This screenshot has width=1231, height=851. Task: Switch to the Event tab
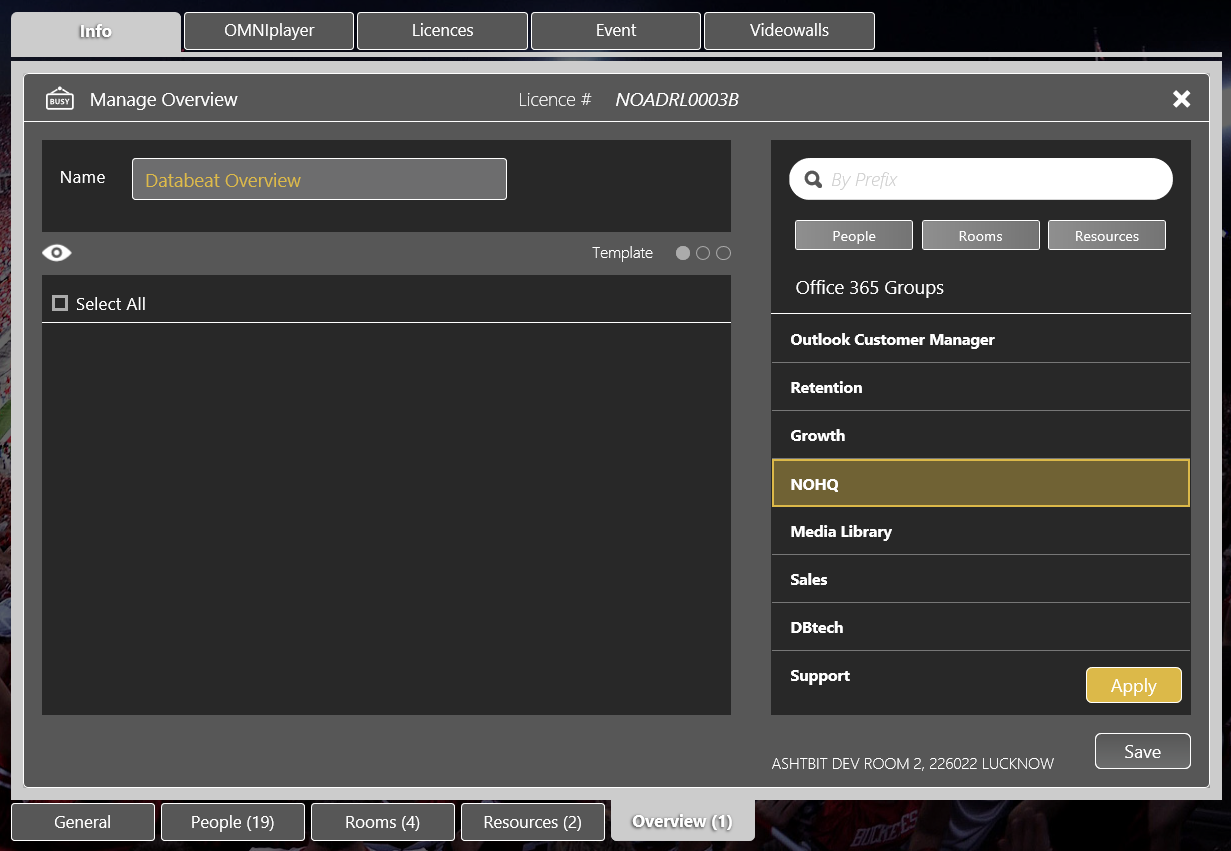(616, 31)
